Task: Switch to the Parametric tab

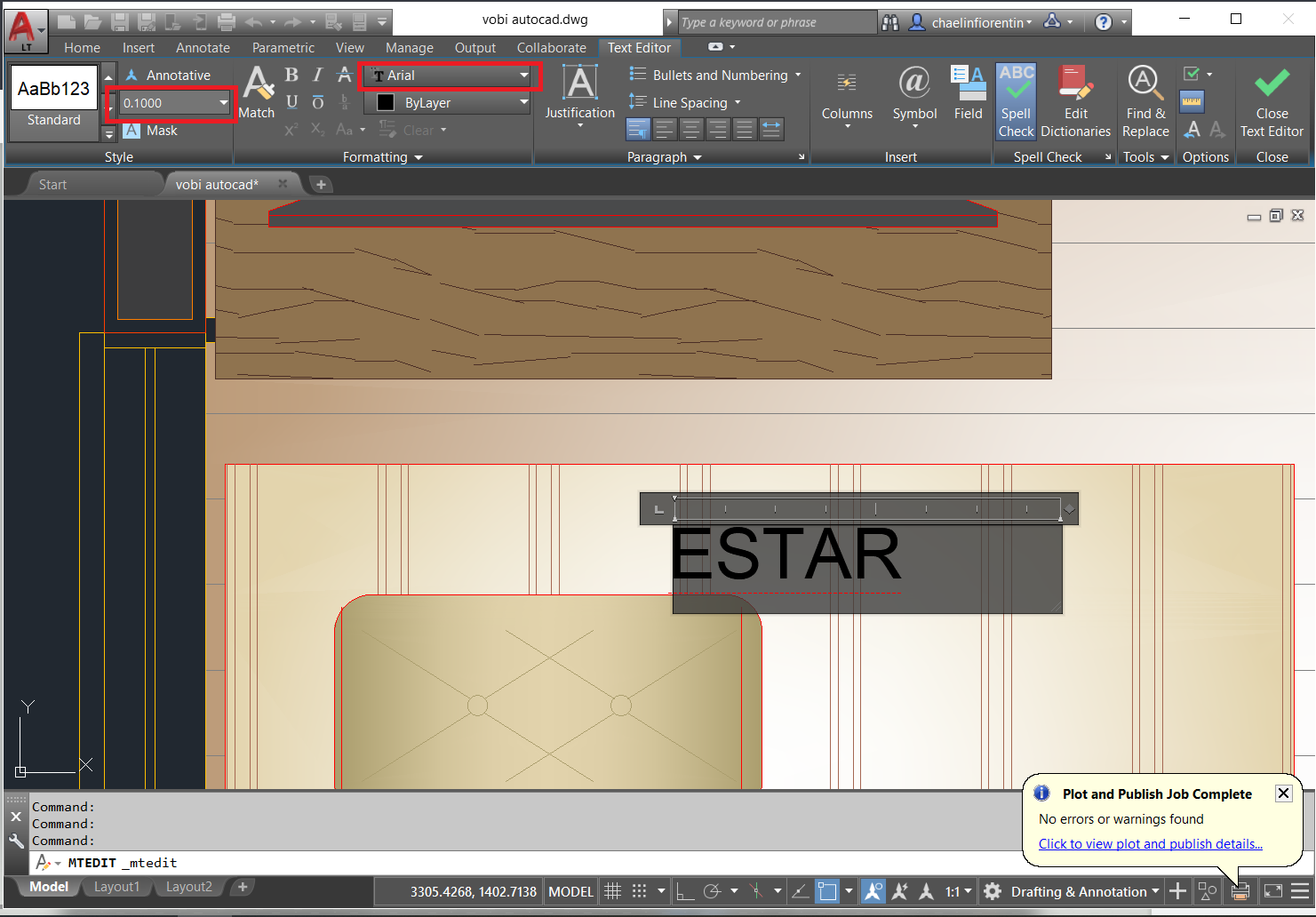Action: point(283,48)
